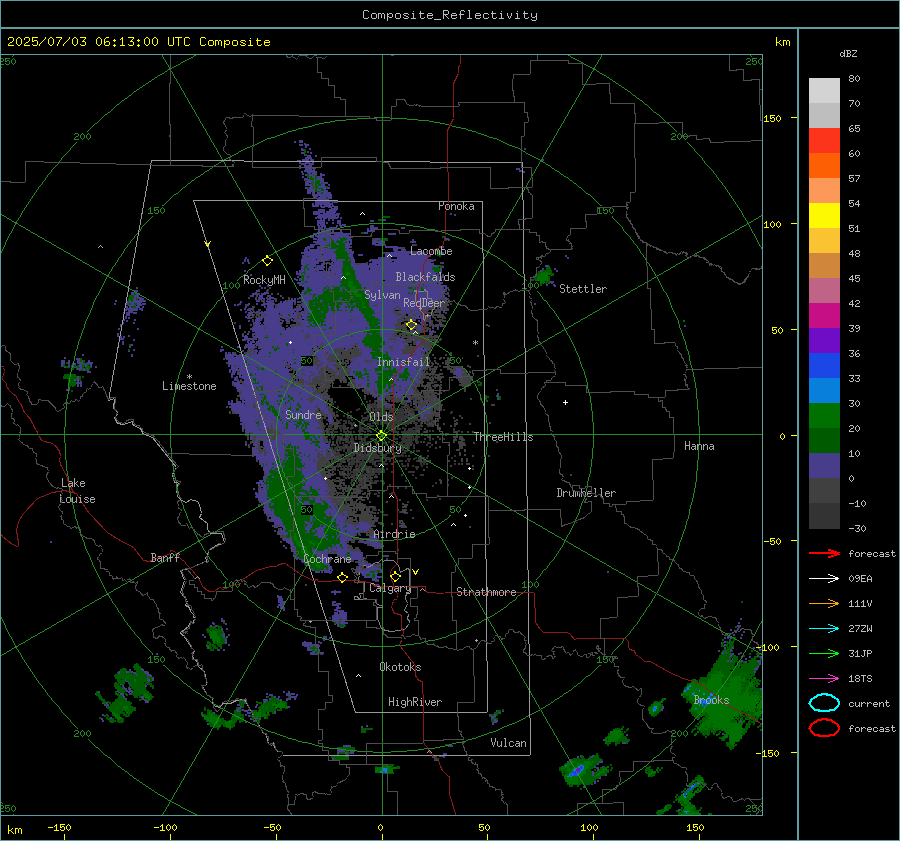Screen dimensions: 900x841
Task: Click the Vulcan city label
Action: 508,743
